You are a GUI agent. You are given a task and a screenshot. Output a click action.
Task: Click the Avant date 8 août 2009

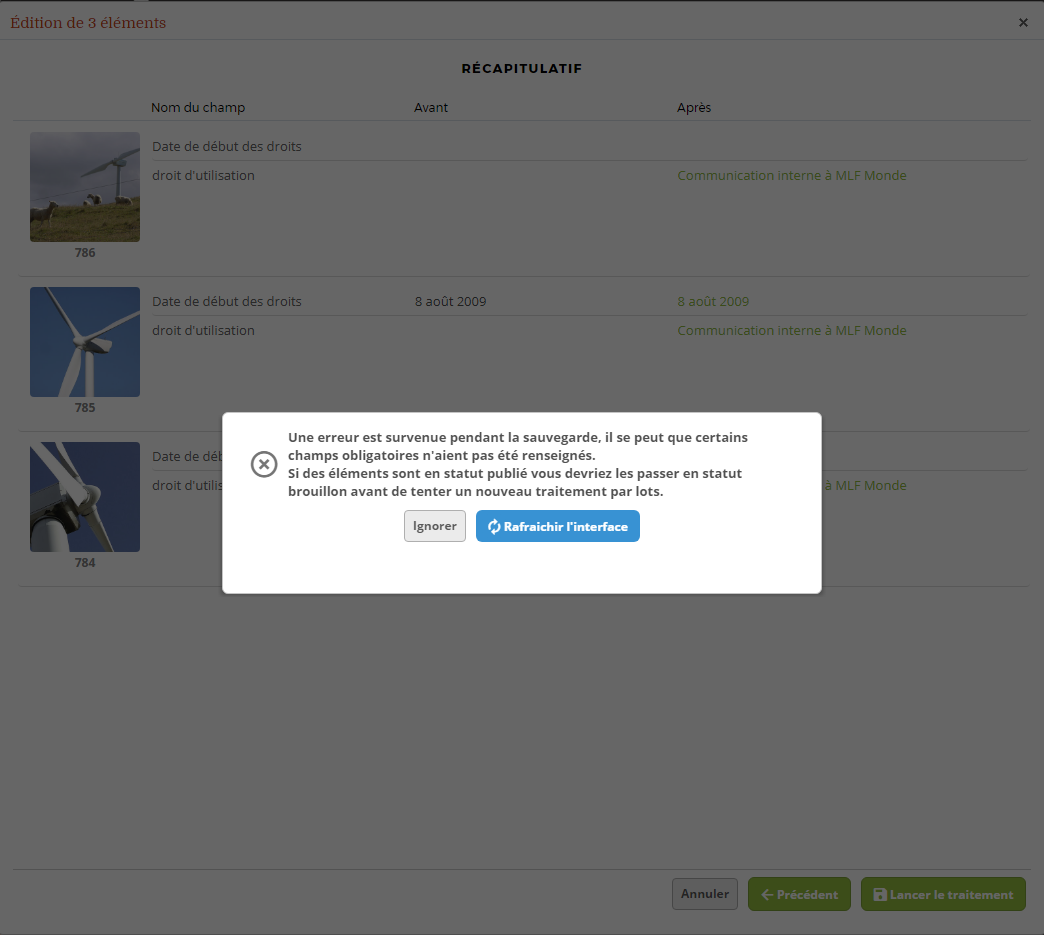[x=450, y=301]
